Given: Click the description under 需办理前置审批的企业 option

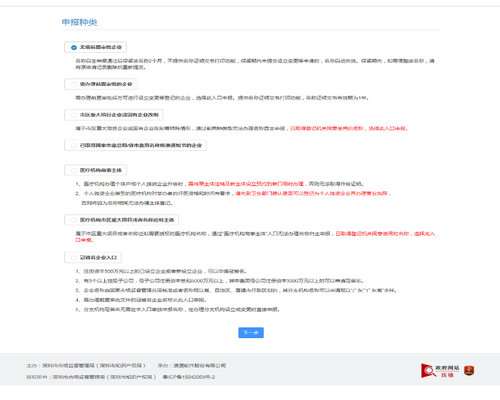Looking at the screenshot, I should [222, 98].
